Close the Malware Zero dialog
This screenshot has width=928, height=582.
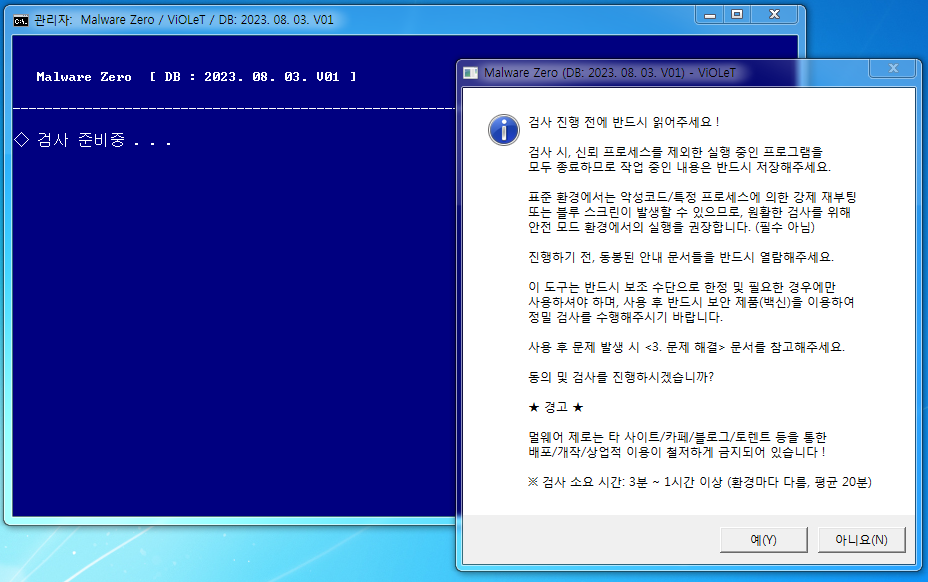(x=893, y=69)
